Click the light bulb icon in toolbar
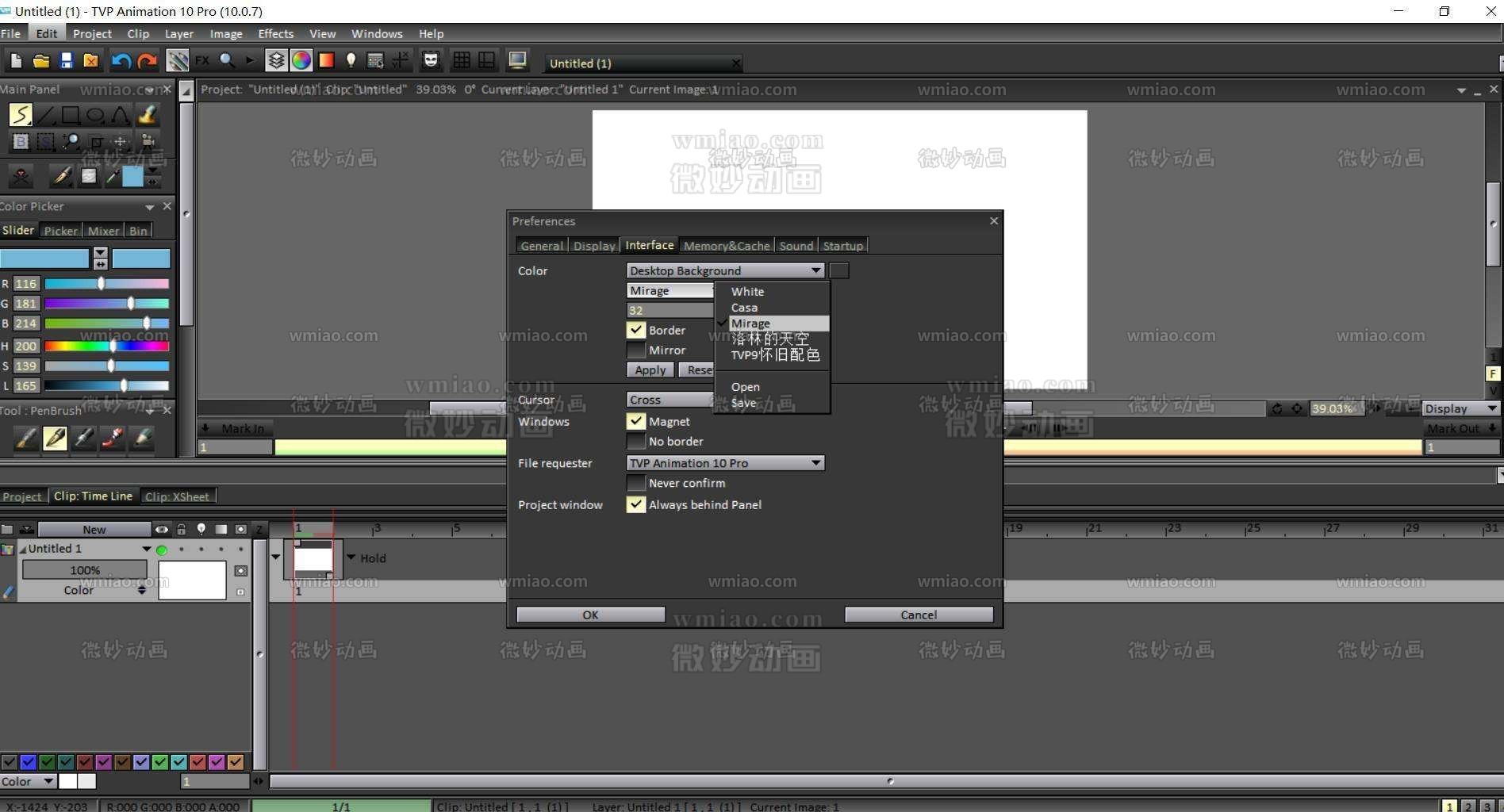This screenshot has height=812, width=1504. coord(351,60)
